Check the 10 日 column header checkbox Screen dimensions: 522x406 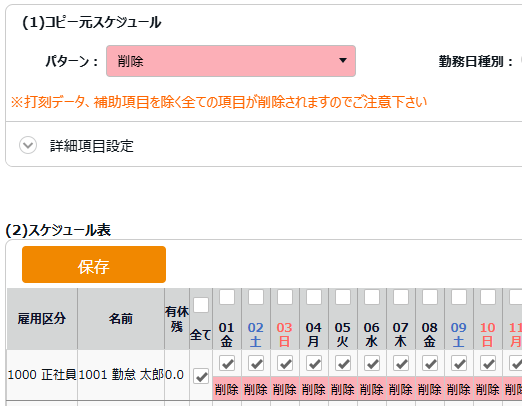pyautogui.click(x=488, y=297)
